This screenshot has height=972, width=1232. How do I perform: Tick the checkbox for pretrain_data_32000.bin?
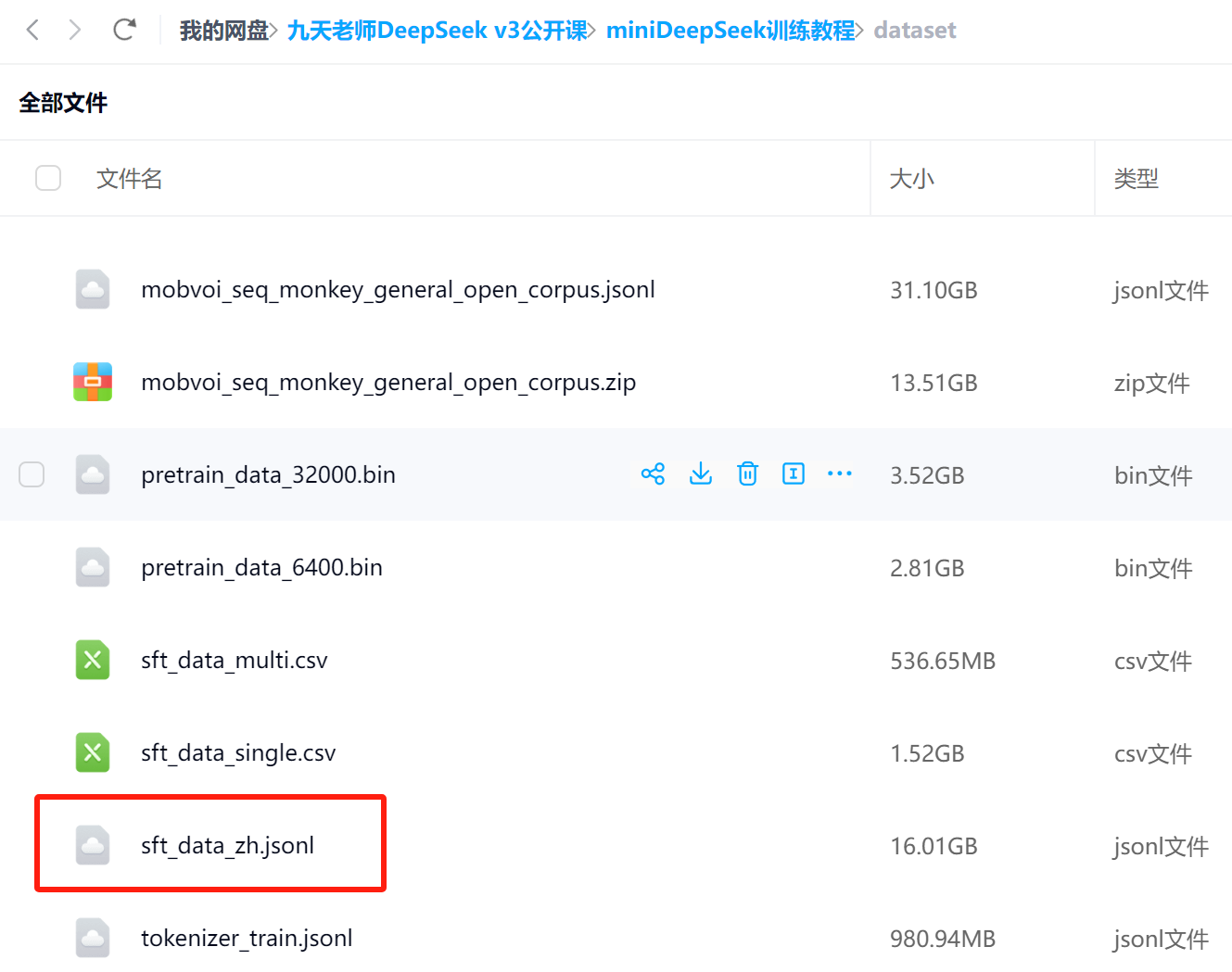(32, 474)
